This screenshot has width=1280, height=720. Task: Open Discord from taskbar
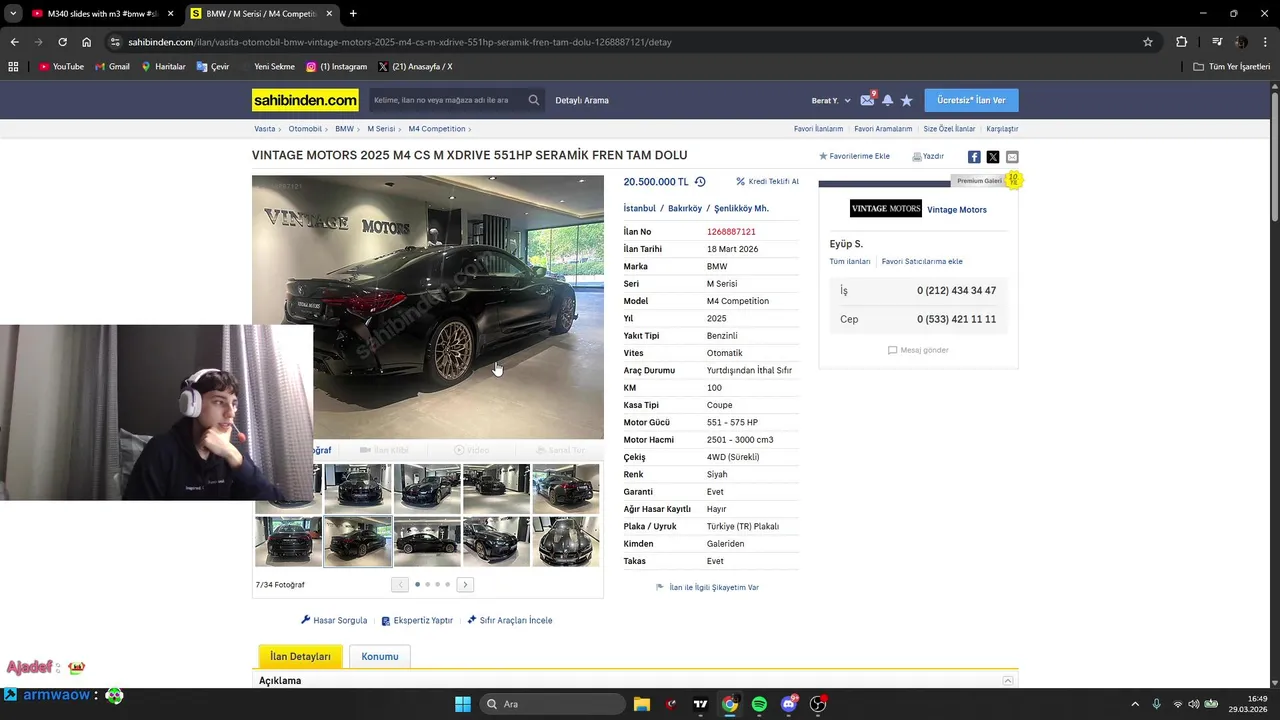pyautogui.click(x=789, y=704)
